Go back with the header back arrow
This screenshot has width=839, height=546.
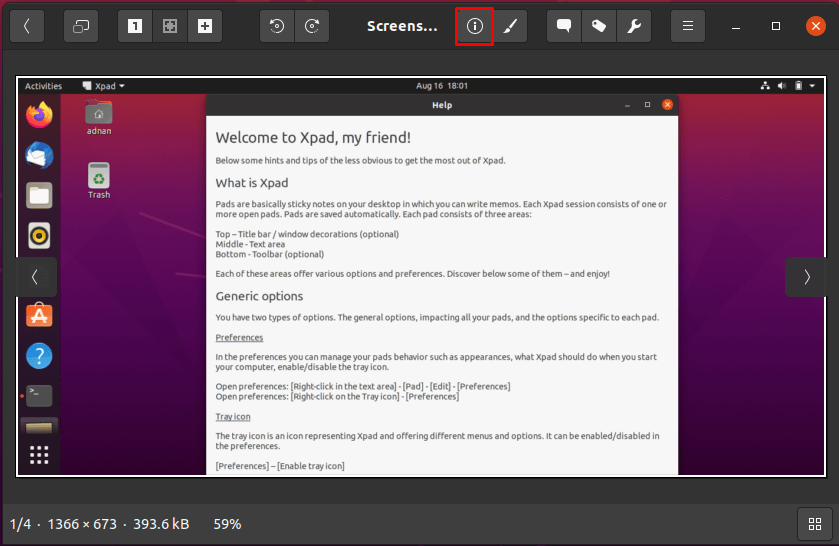point(27,26)
